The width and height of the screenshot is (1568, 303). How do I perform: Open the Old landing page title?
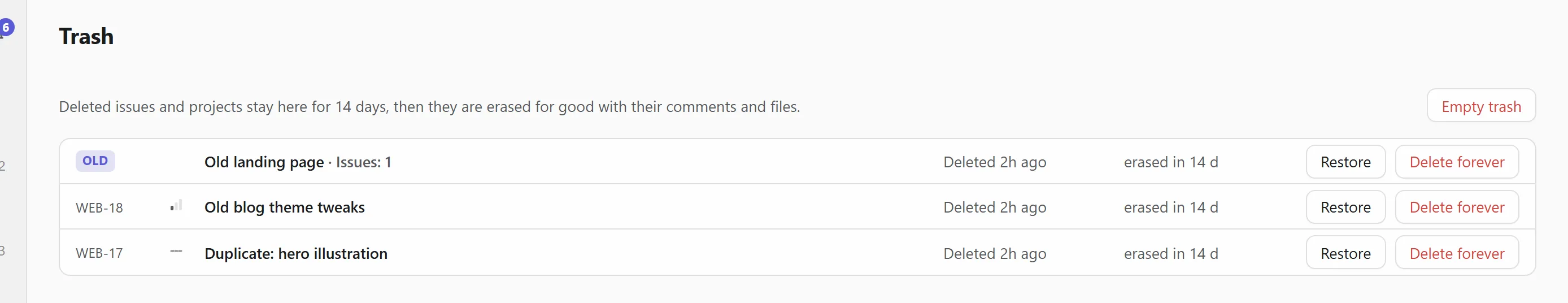(x=264, y=162)
